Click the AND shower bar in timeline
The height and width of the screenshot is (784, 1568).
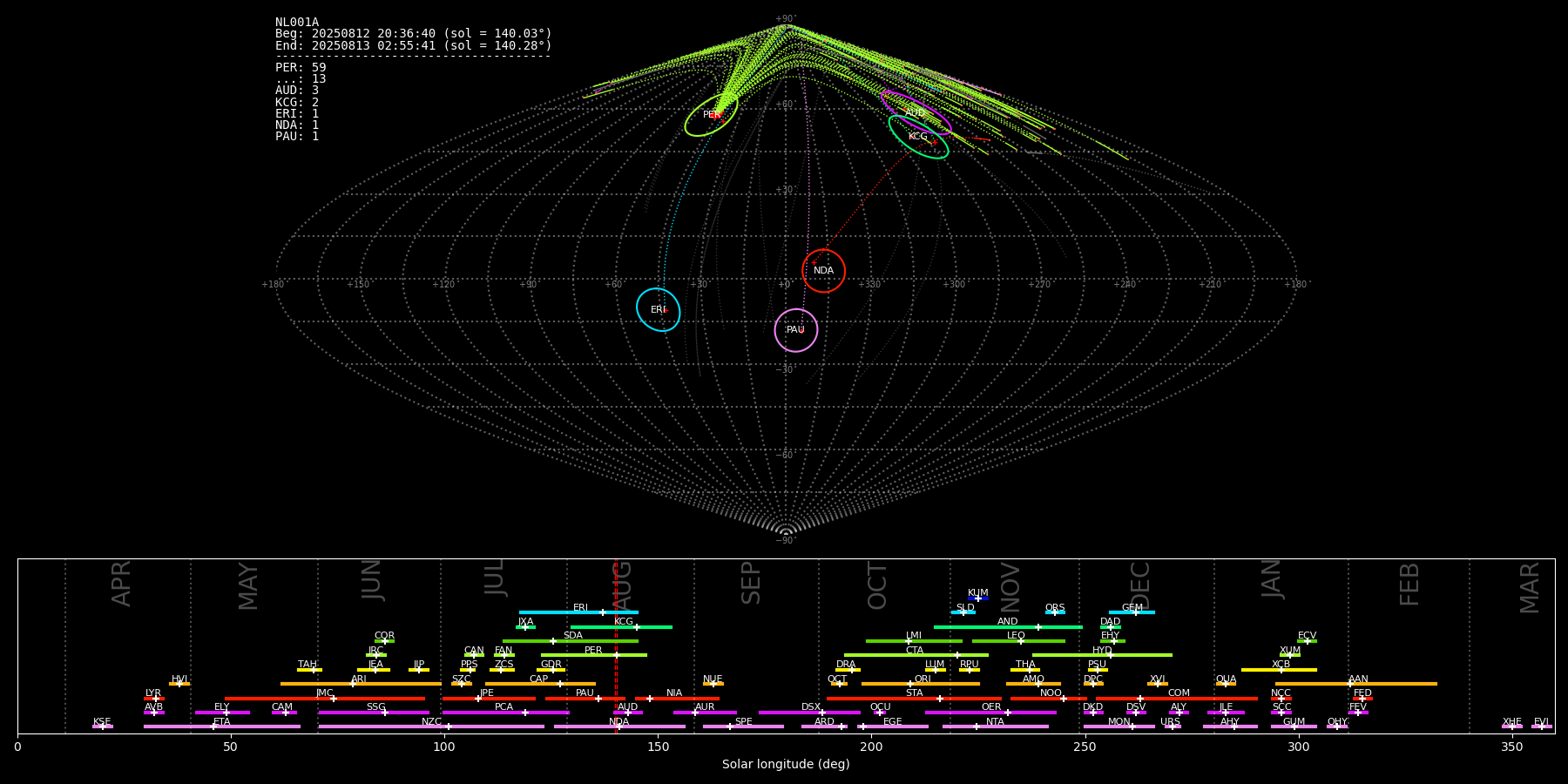point(1008,627)
